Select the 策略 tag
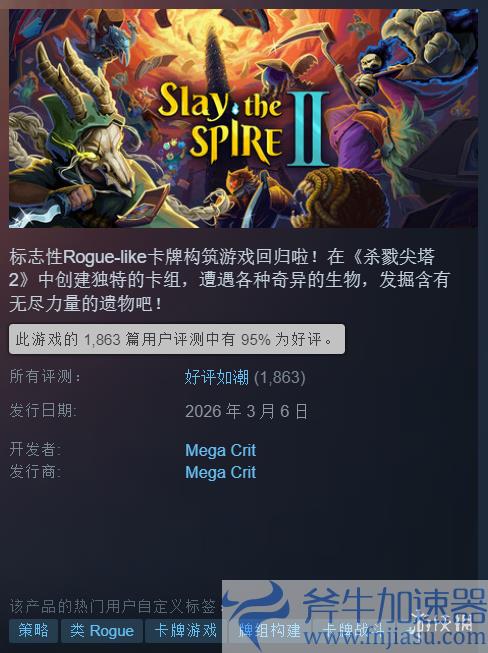Image resolution: width=488 pixels, height=653 pixels. coord(33,631)
